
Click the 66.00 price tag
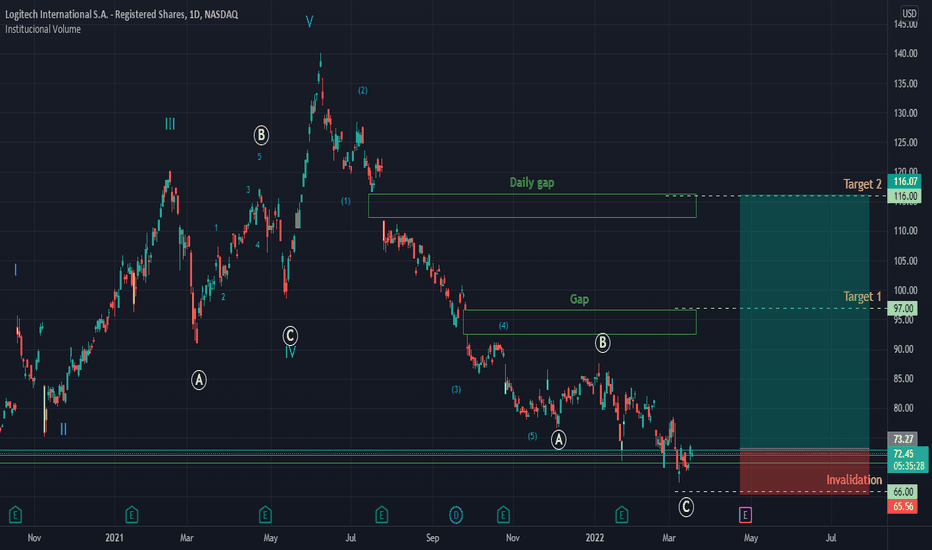(903, 492)
